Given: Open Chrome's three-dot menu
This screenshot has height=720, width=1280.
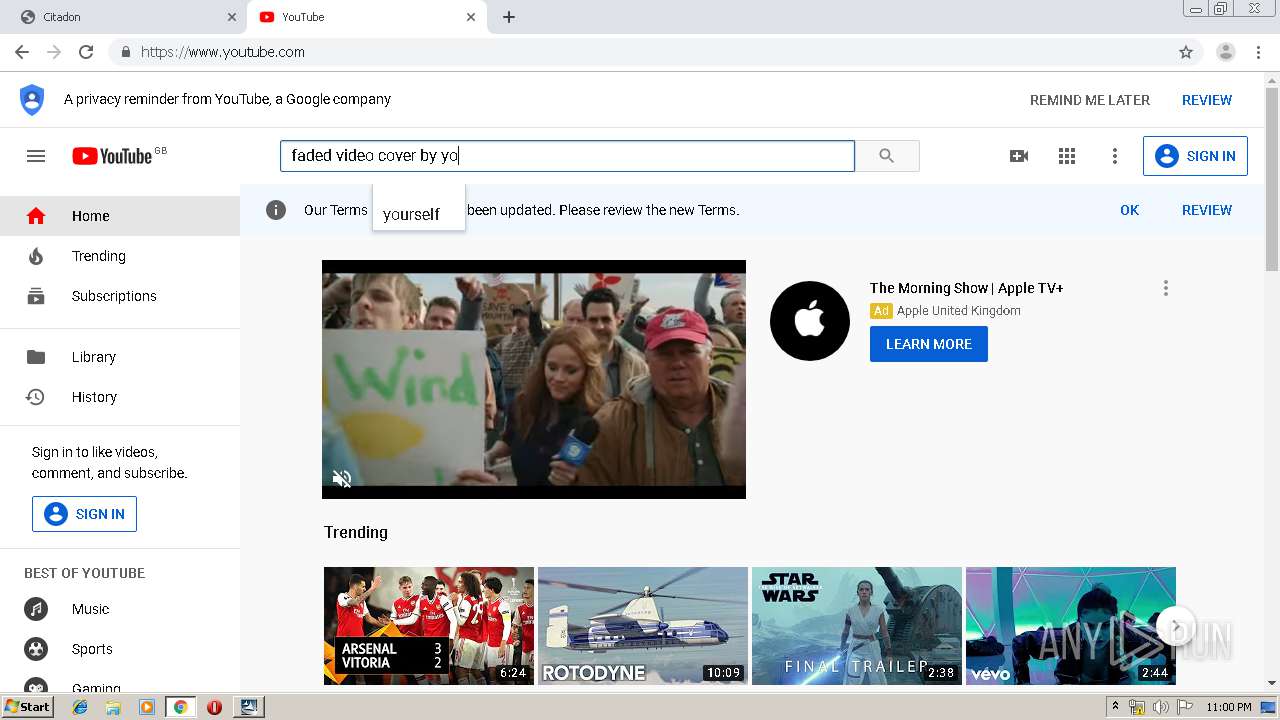Looking at the screenshot, I should coord(1258,52).
